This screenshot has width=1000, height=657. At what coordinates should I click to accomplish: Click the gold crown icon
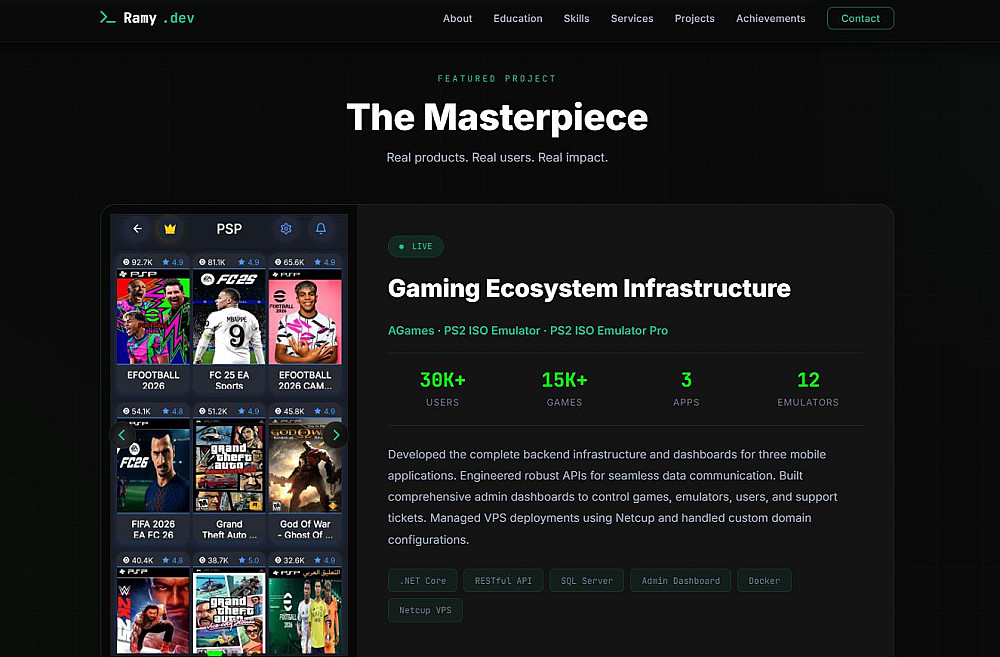[x=170, y=229]
